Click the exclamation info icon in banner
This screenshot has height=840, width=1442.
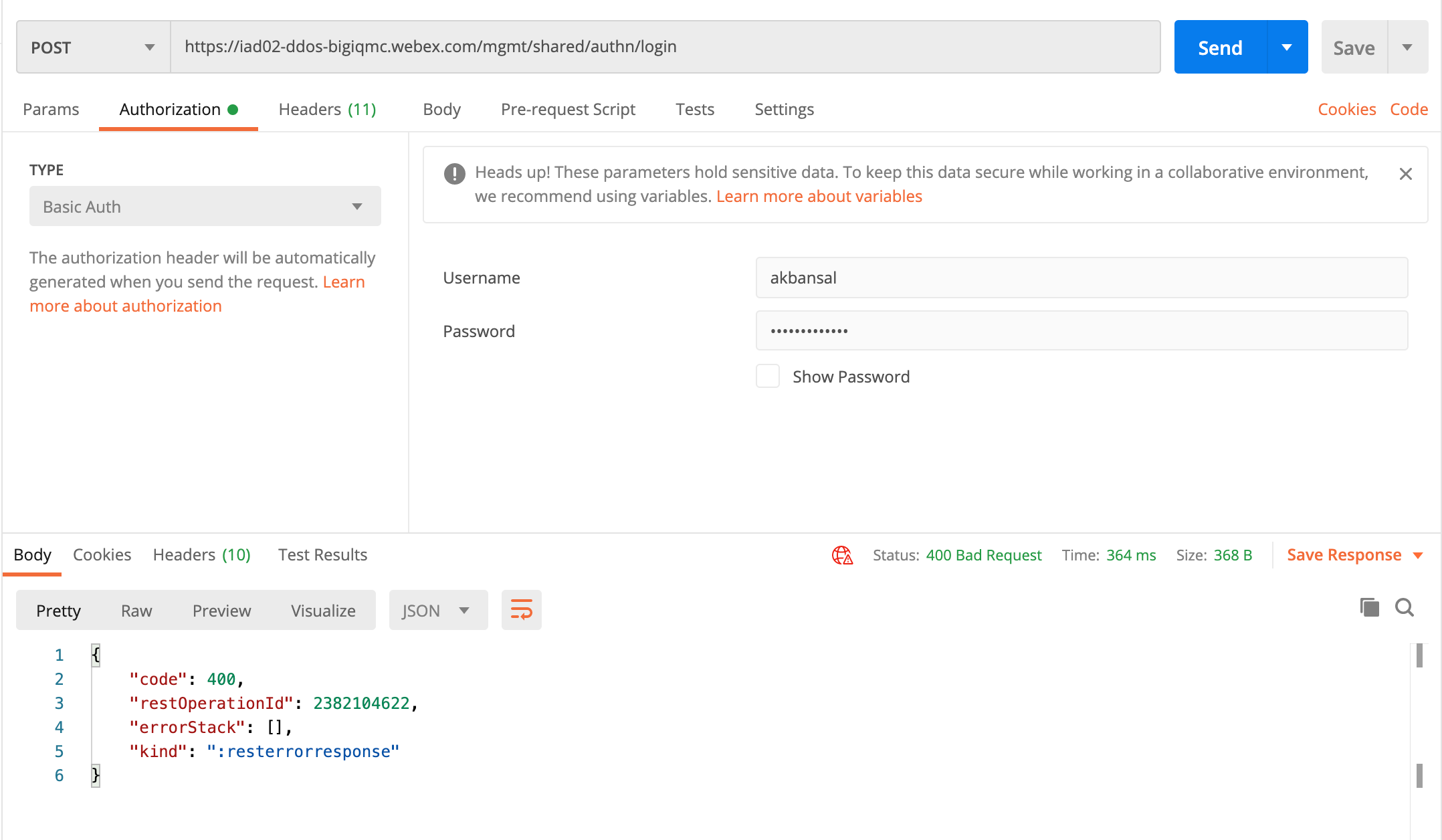tap(454, 174)
